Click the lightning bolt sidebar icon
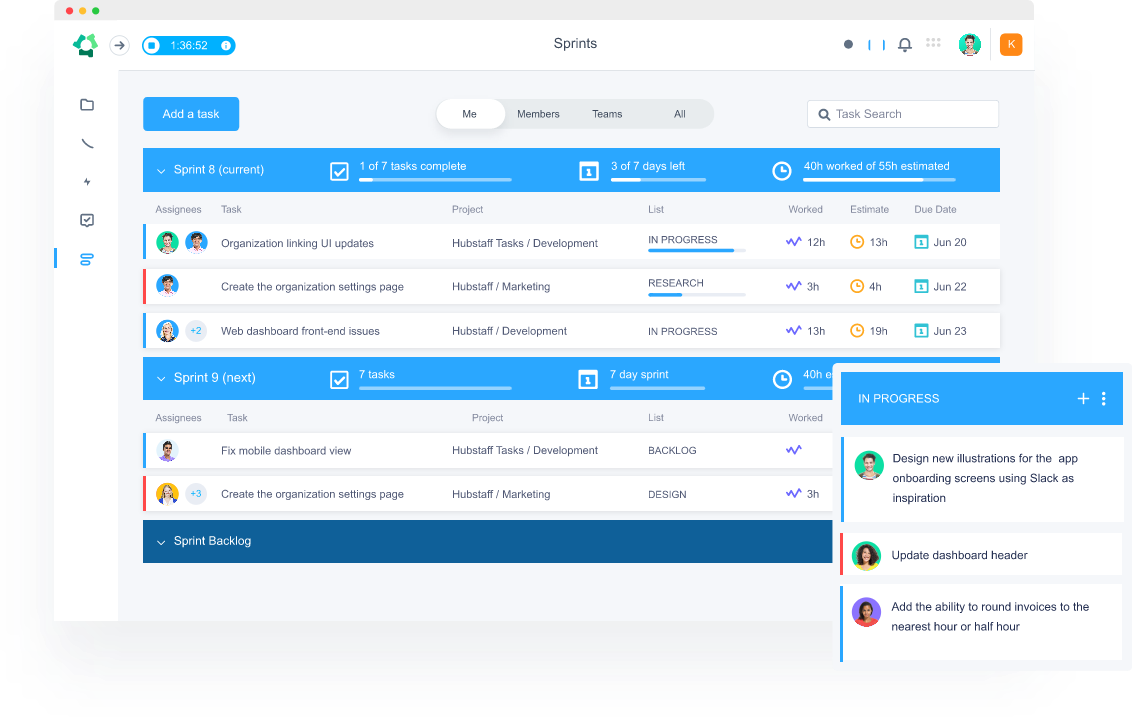 (87, 182)
